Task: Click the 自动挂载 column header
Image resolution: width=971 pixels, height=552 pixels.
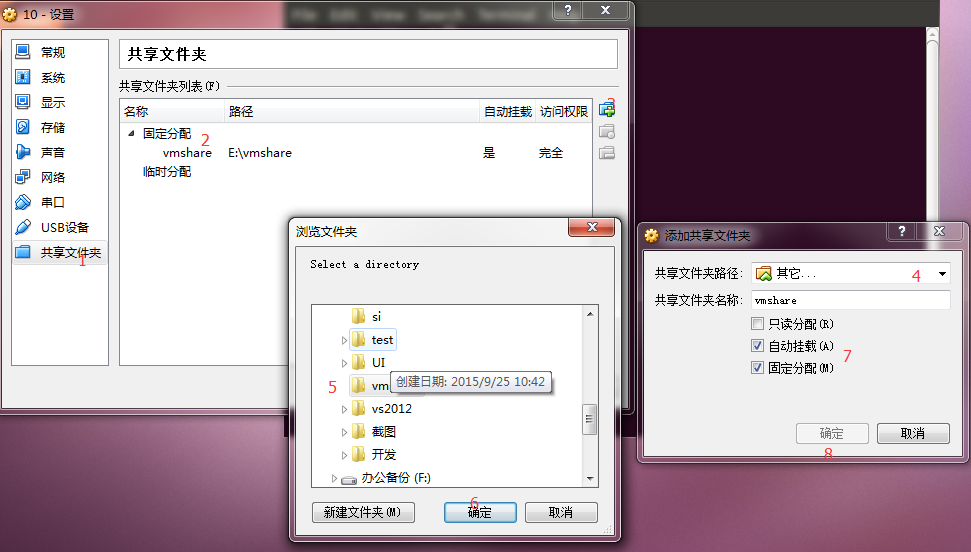Action: click(508, 112)
